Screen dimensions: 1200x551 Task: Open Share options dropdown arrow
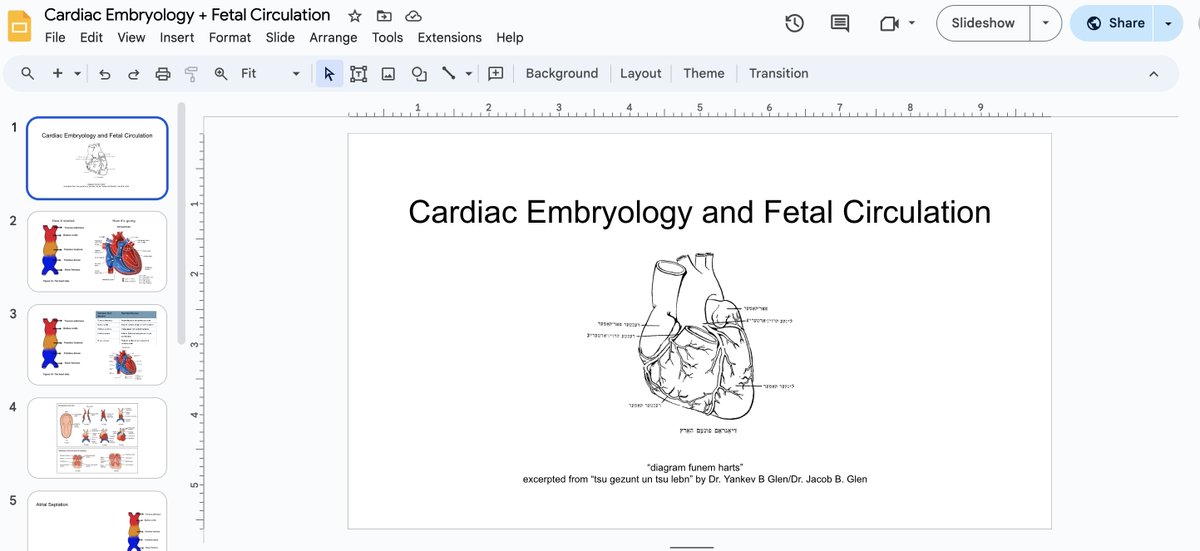click(1168, 23)
